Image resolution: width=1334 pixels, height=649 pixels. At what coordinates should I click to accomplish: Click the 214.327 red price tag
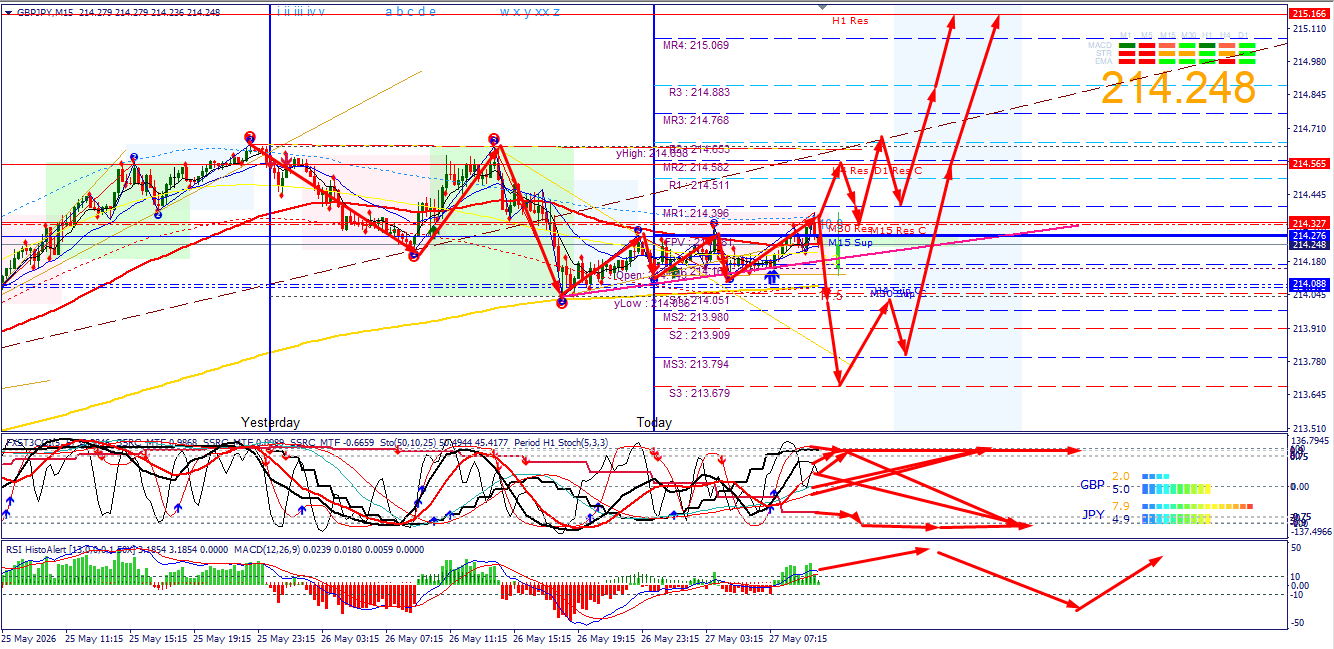pos(1309,223)
